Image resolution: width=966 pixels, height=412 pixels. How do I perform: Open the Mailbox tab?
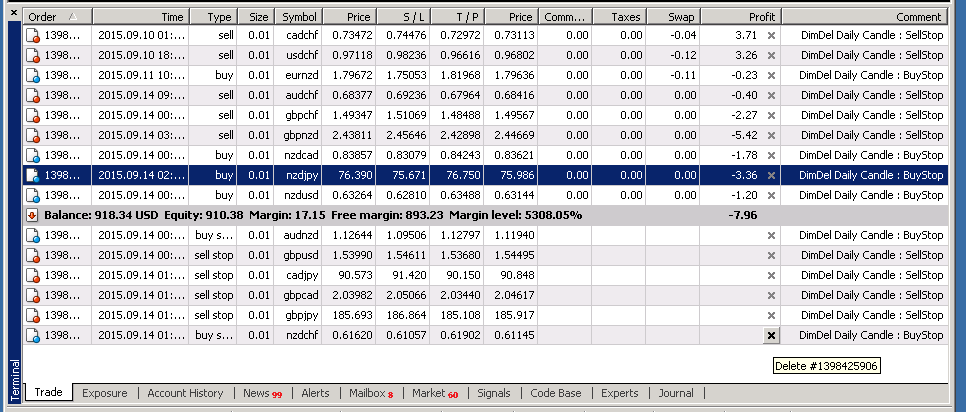click(370, 393)
